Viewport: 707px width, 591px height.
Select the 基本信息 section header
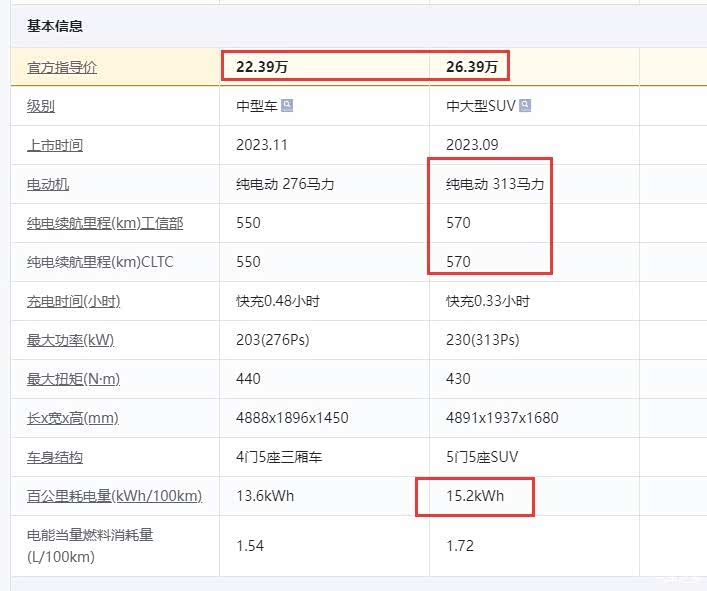pyautogui.click(x=55, y=26)
